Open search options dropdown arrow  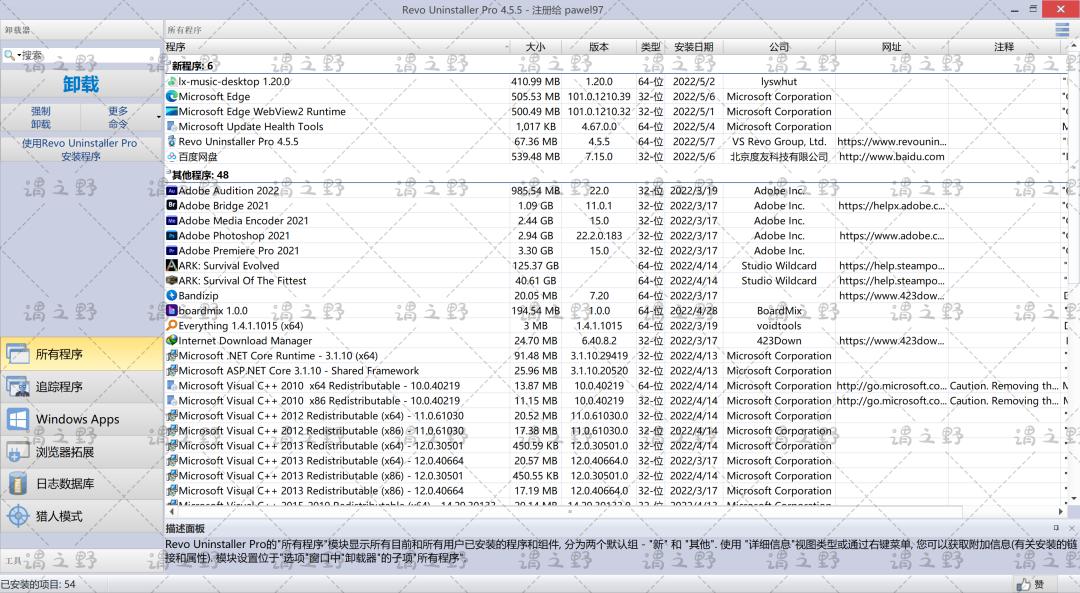(19, 55)
